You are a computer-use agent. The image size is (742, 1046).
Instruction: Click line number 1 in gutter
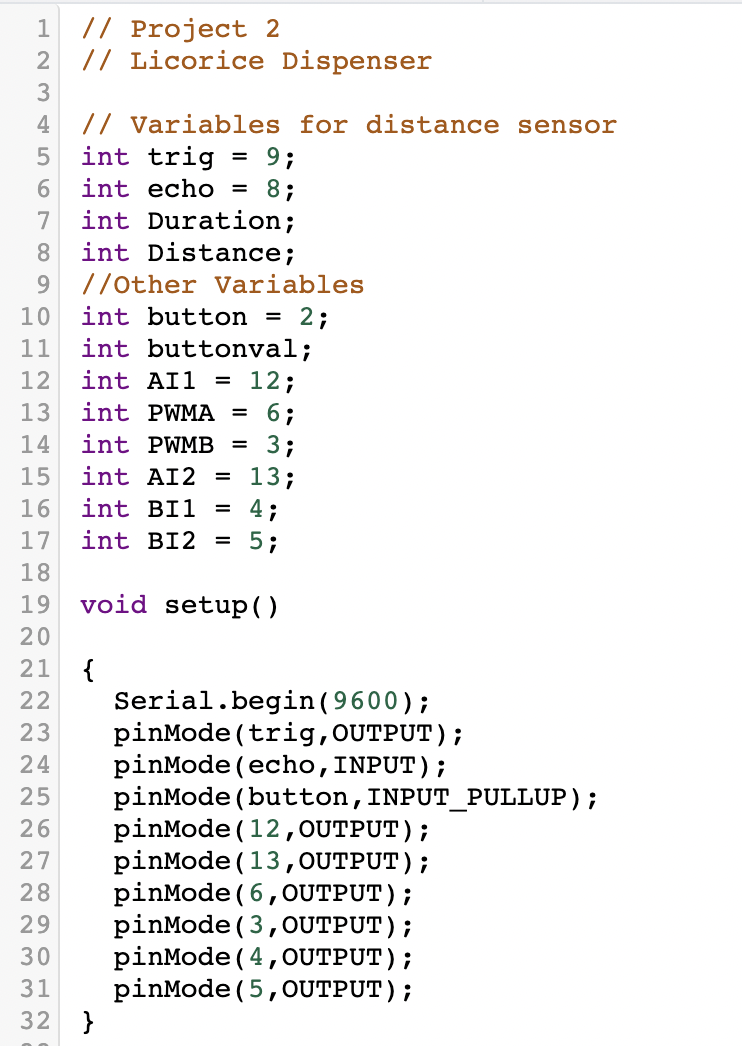coord(43,29)
